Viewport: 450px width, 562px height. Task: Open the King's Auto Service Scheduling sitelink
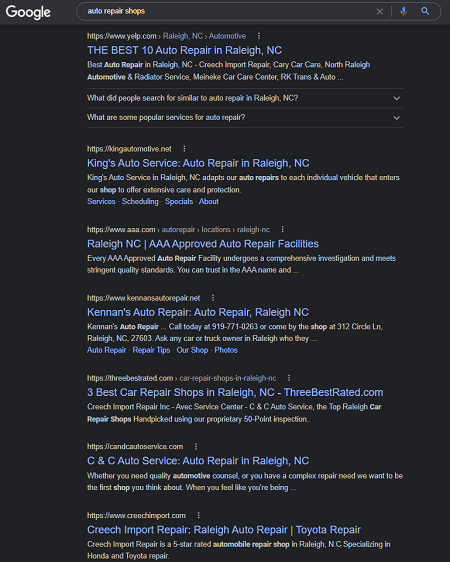click(140, 201)
